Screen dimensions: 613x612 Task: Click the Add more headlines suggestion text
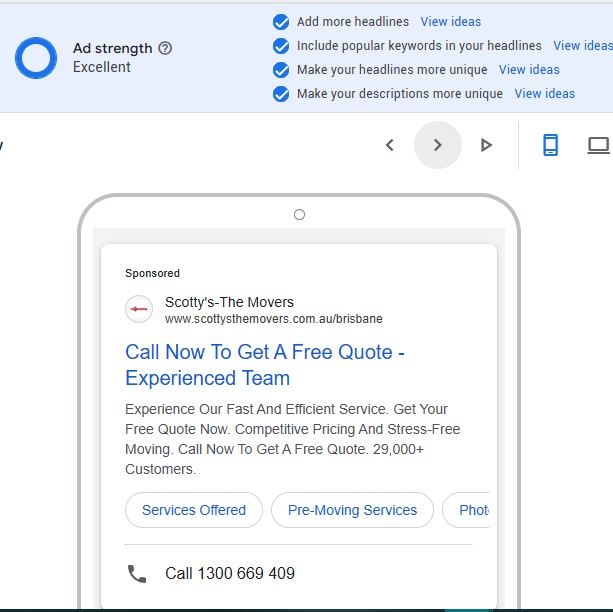tap(353, 22)
